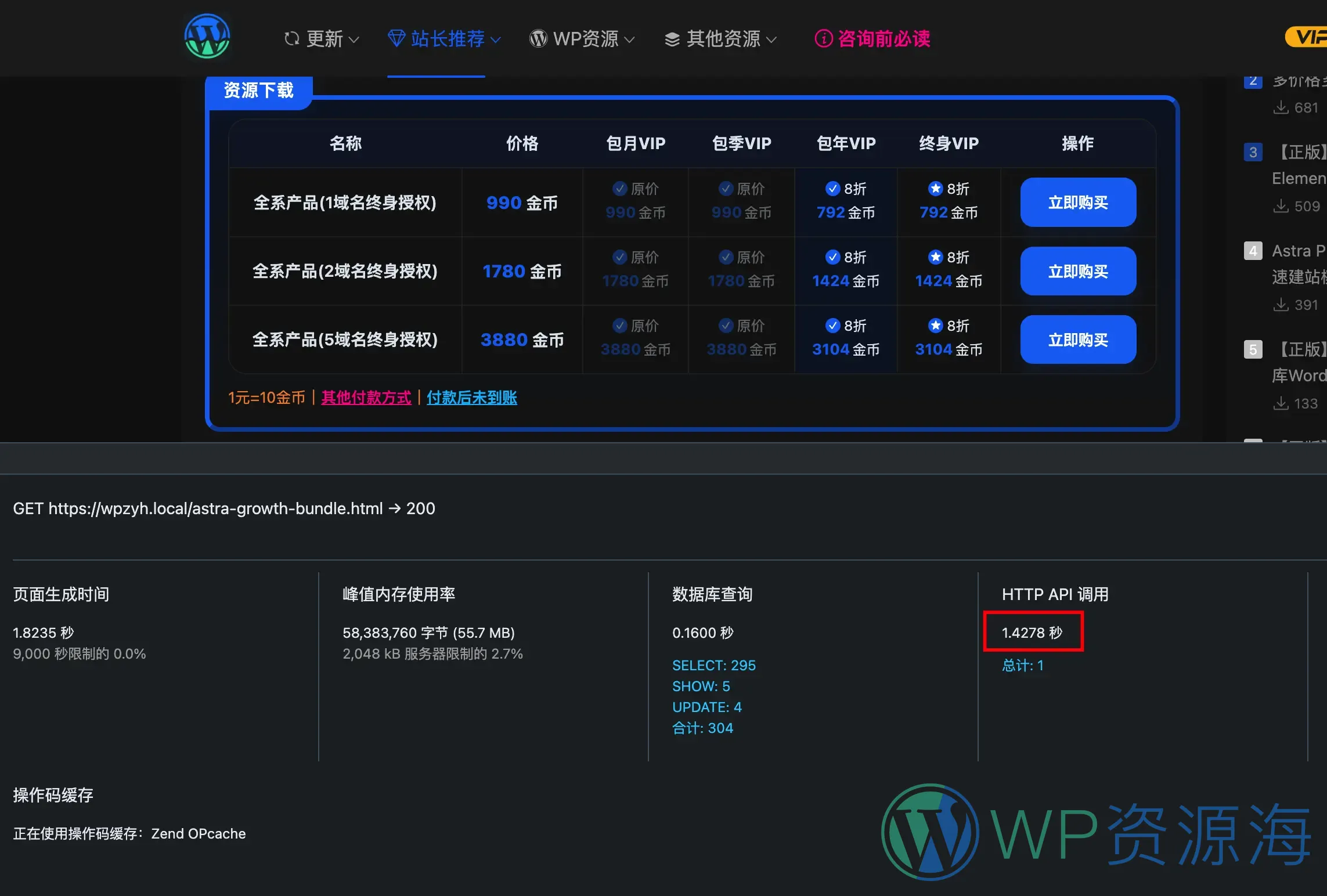Screen dimensions: 1327x896
Task: Open the 其他付款方式 link
Action: 366,398
